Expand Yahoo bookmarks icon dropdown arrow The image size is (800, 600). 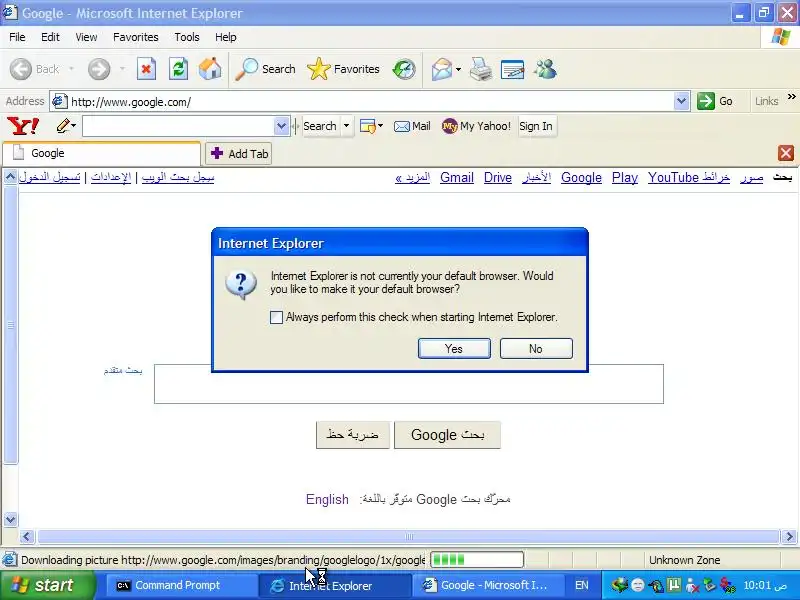[x=381, y=126]
